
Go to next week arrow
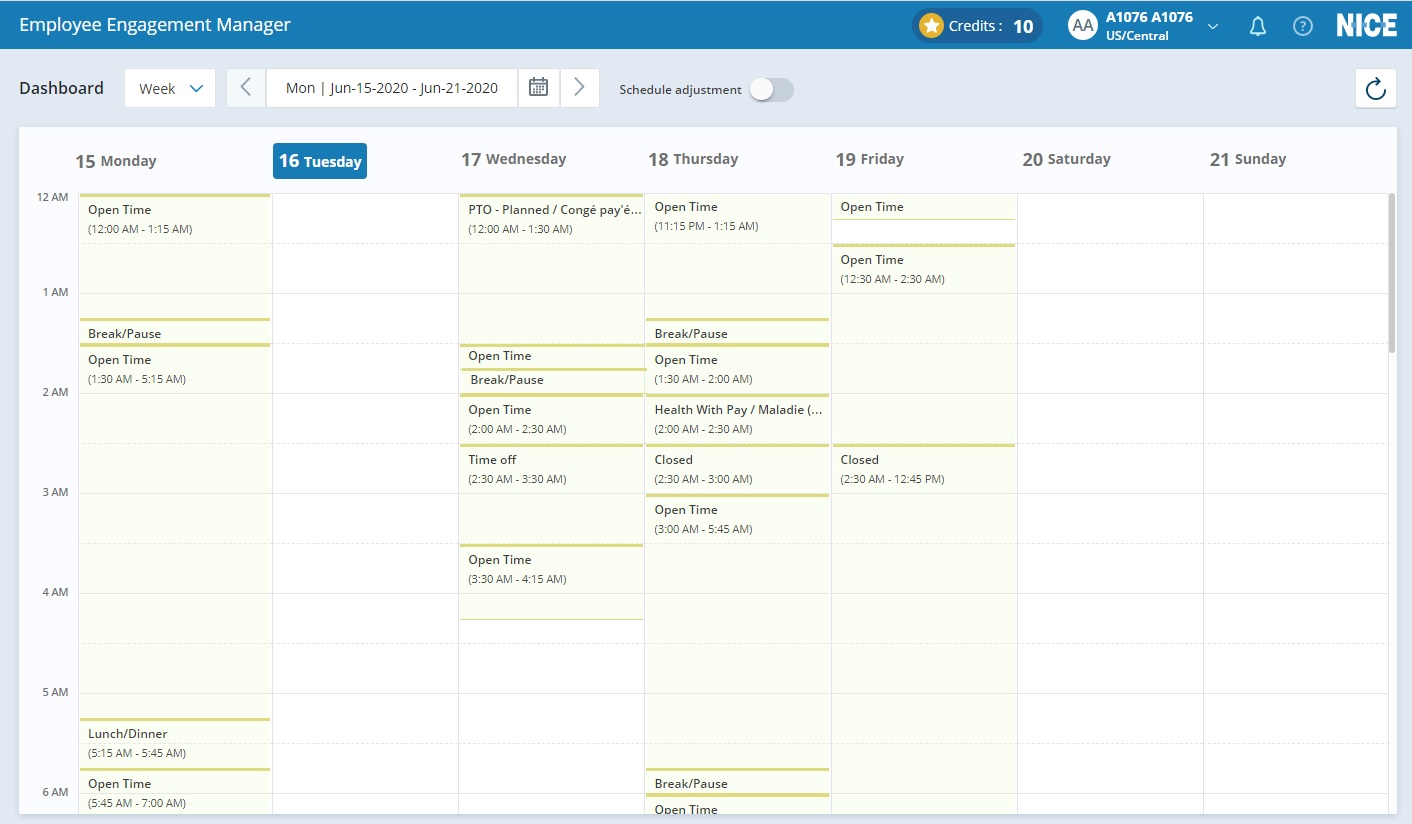(579, 88)
